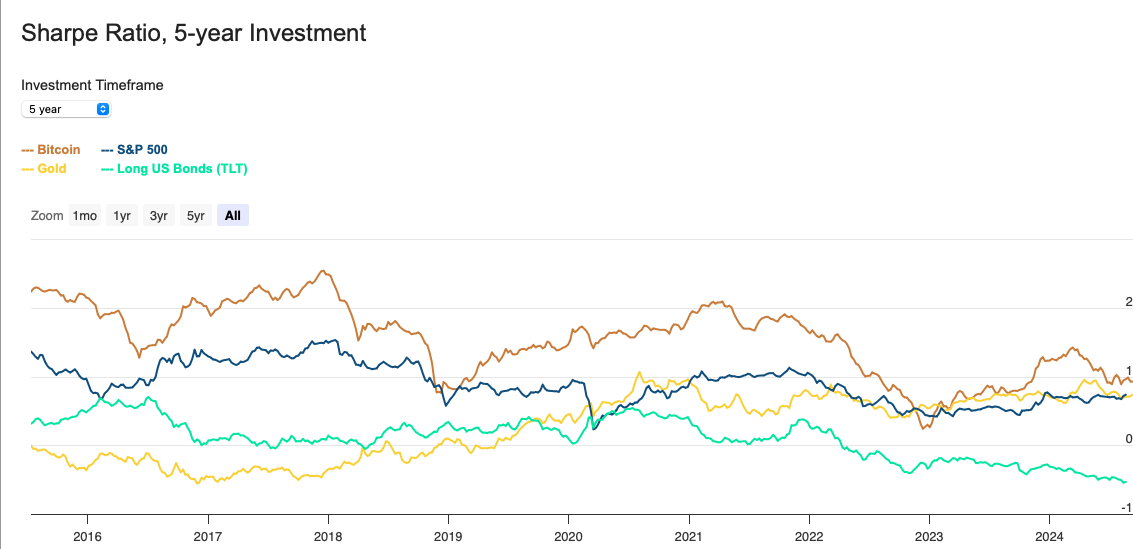
Task: Set zoom range to 1mo
Action: click(x=84, y=215)
